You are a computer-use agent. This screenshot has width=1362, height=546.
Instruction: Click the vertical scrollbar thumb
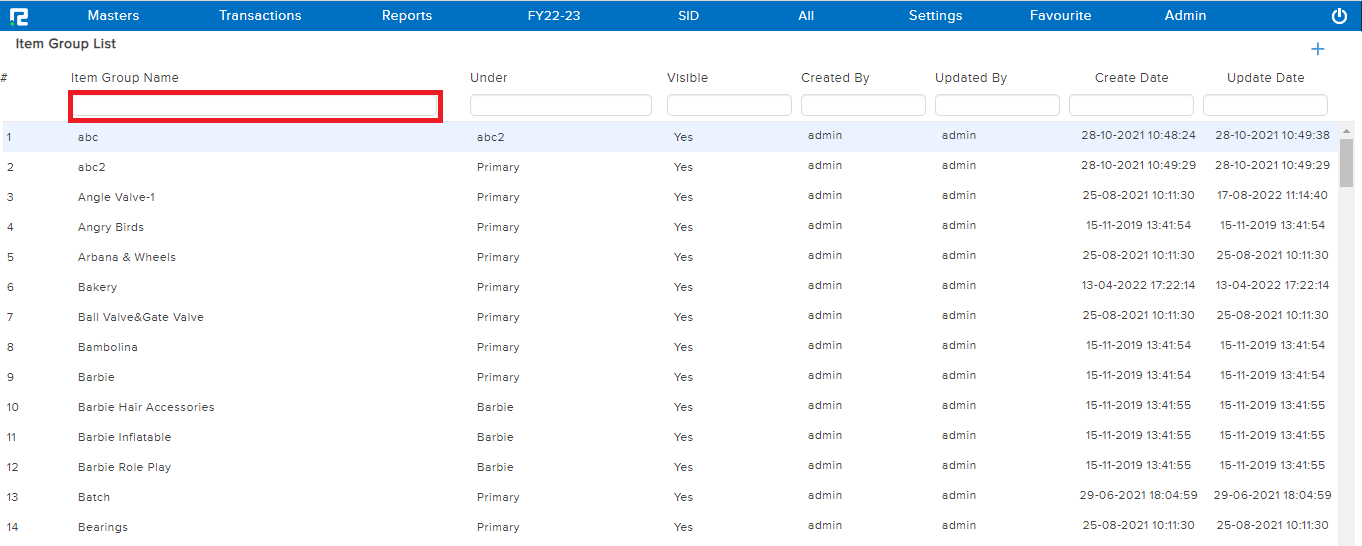pos(1346,162)
